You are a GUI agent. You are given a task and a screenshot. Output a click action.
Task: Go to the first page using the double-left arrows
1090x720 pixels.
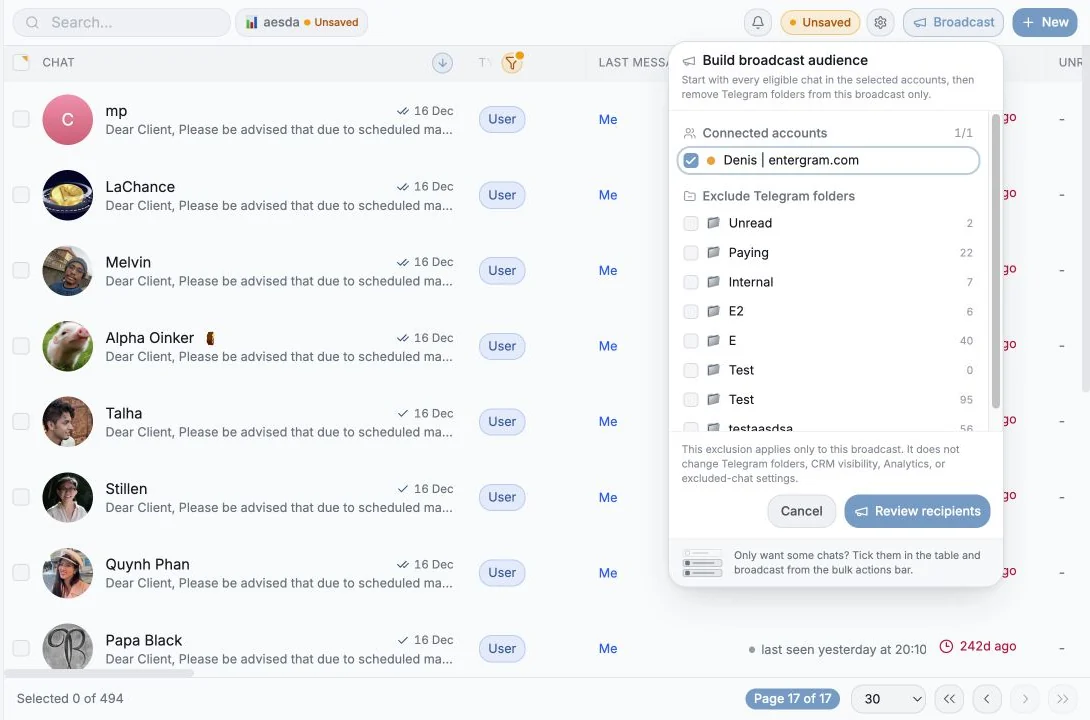(949, 699)
